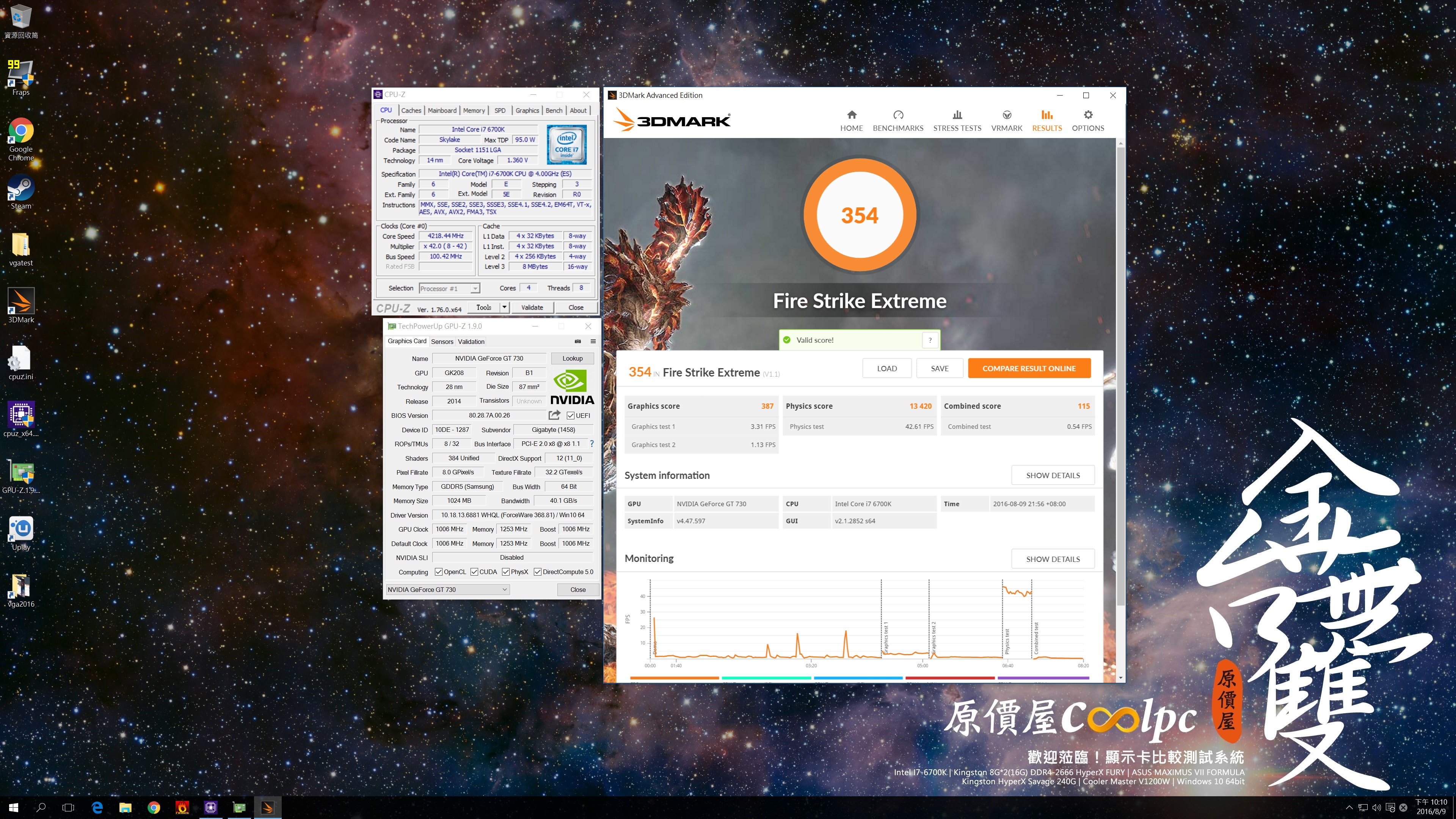Click GPU-Z screenshot camera icon
This screenshot has width=1456, height=819.
[x=577, y=341]
